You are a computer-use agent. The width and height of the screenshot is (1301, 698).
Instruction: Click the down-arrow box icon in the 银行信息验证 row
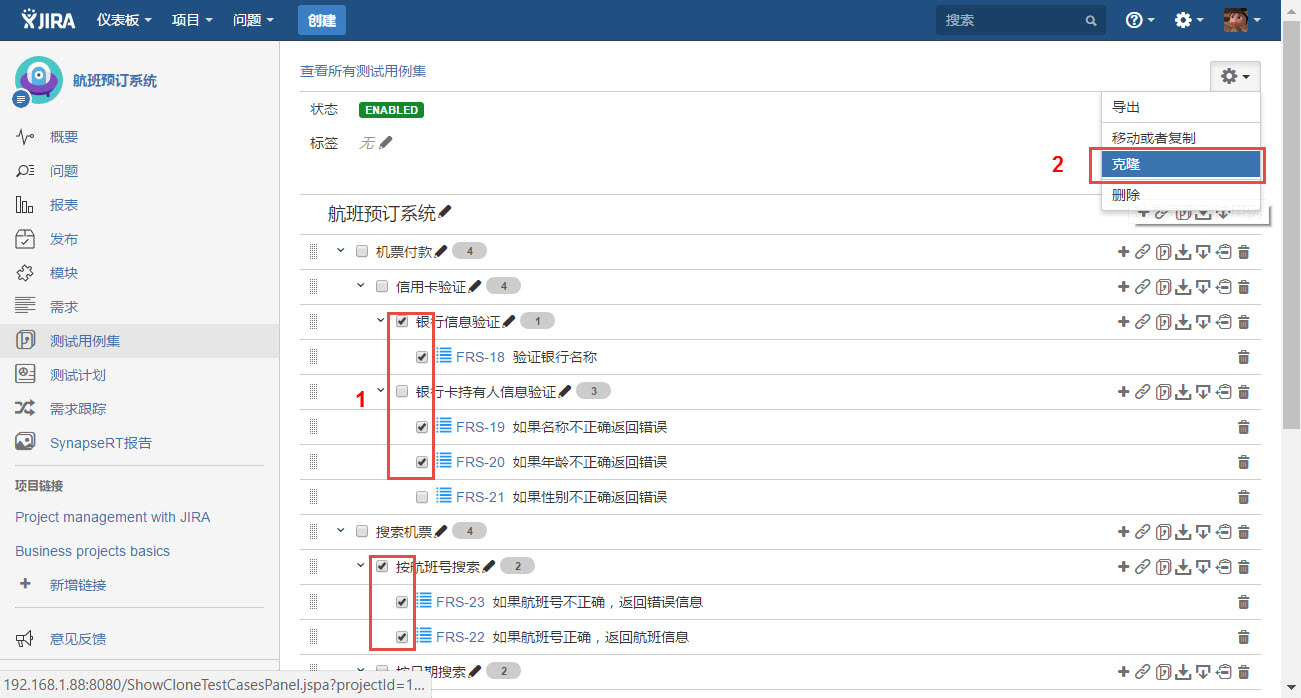coord(1203,322)
